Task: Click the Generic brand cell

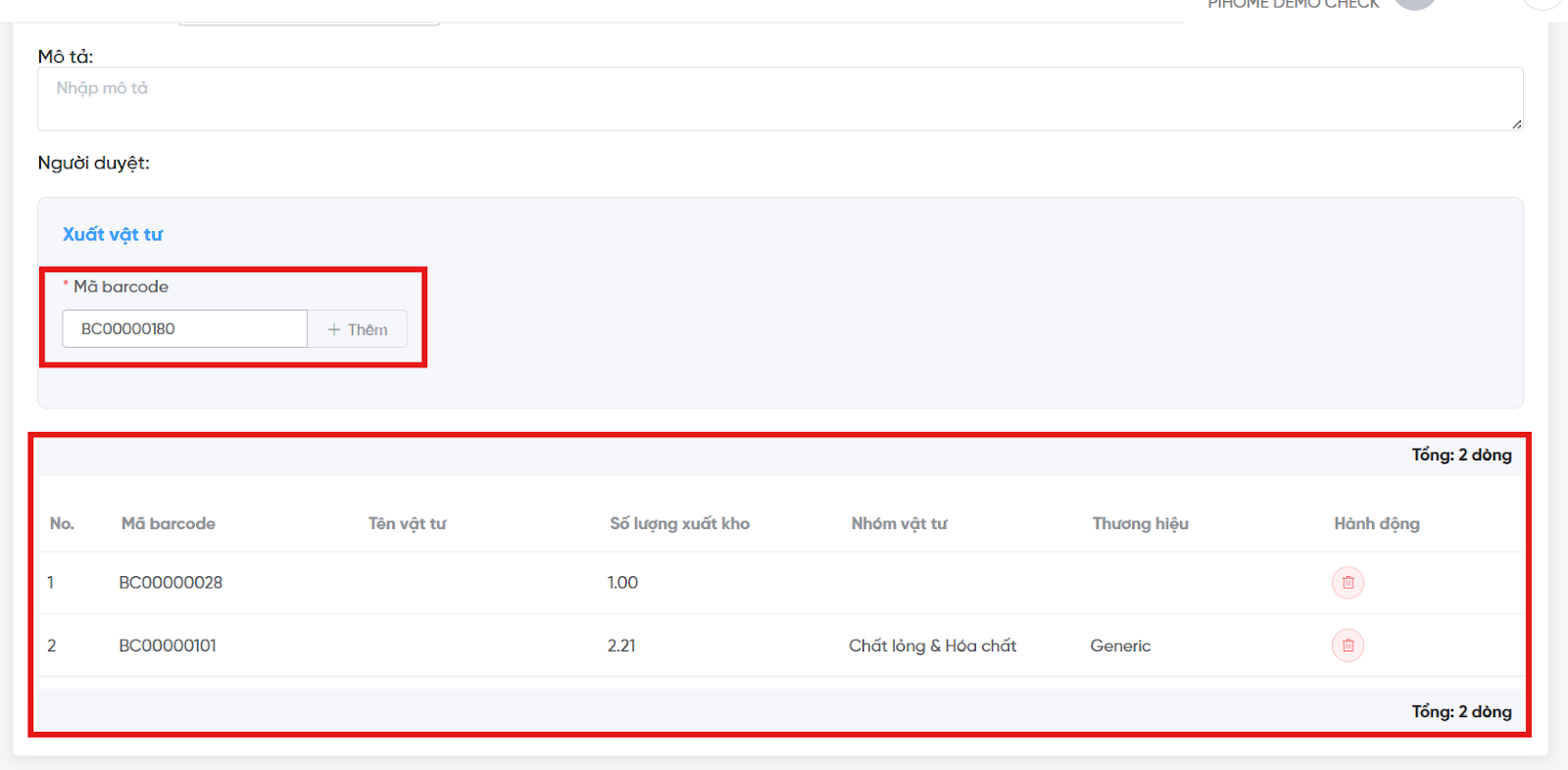Action: (x=1120, y=646)
